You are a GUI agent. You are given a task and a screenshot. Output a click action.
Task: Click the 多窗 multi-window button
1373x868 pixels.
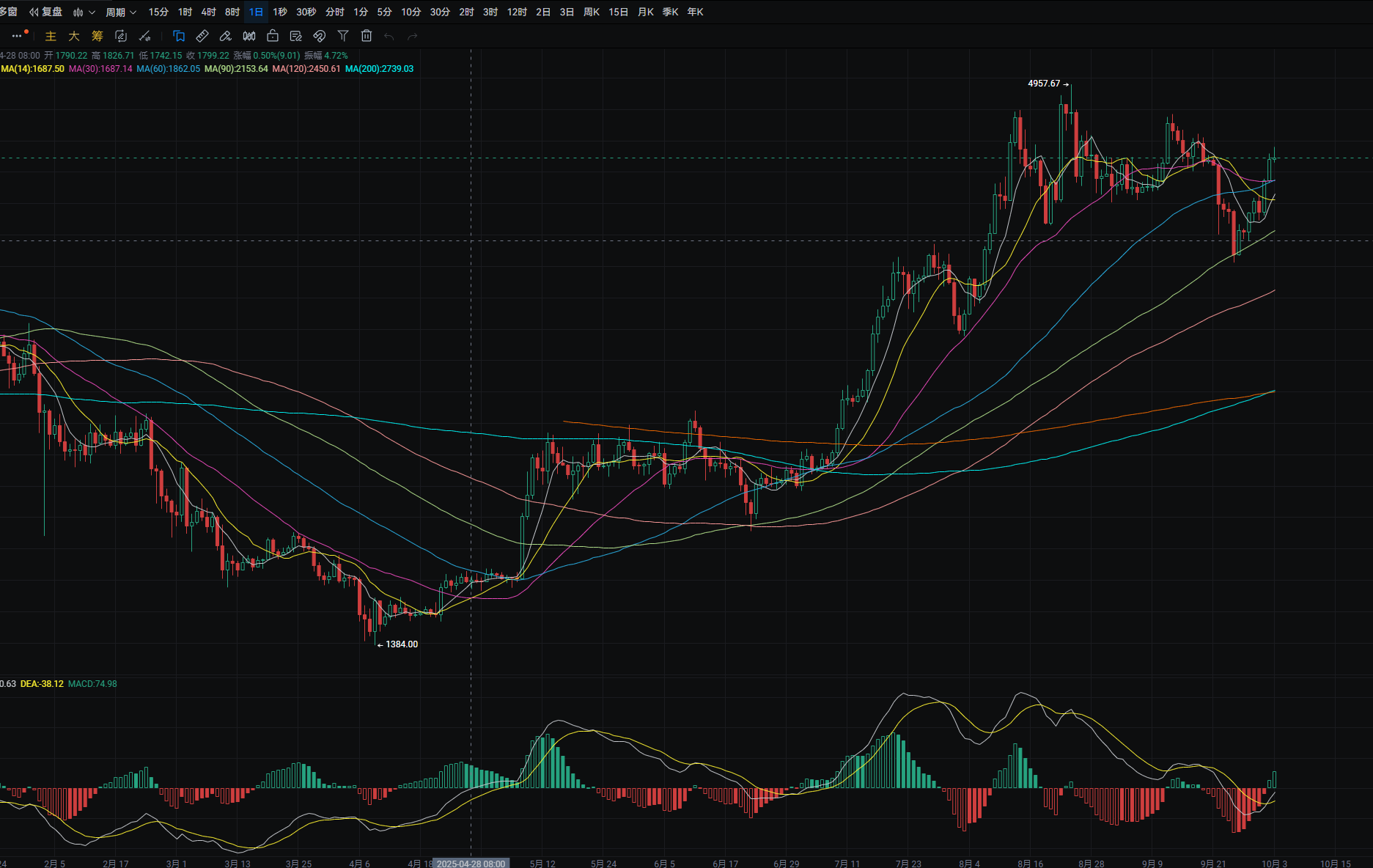pyautogui.click(x=9, y=12)
